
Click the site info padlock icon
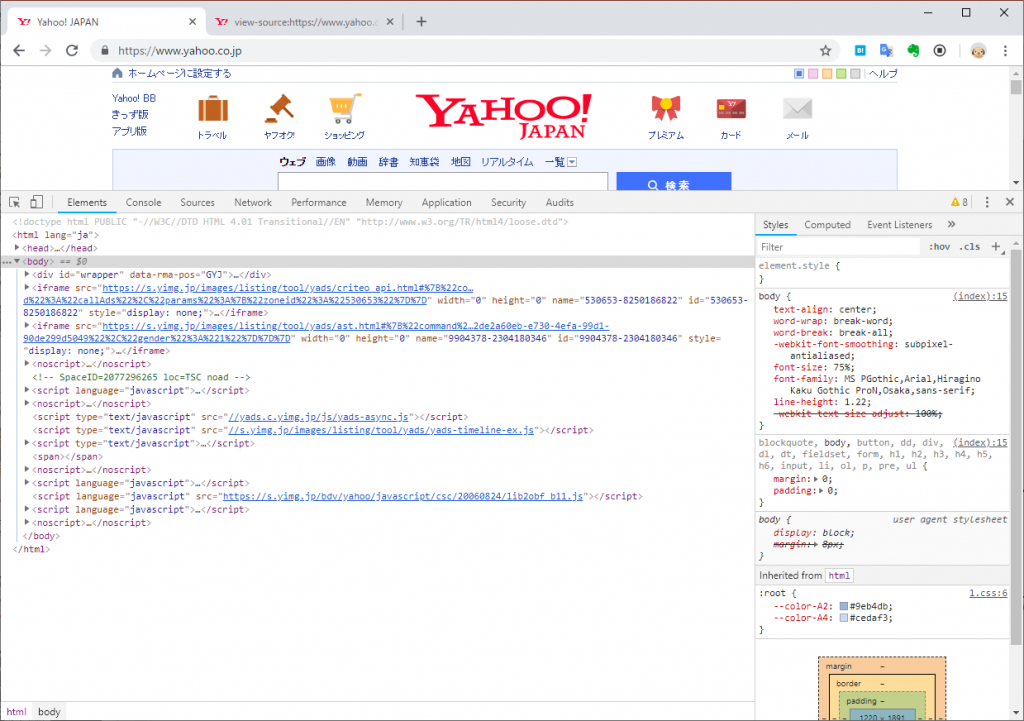click(x=104, y=50)
